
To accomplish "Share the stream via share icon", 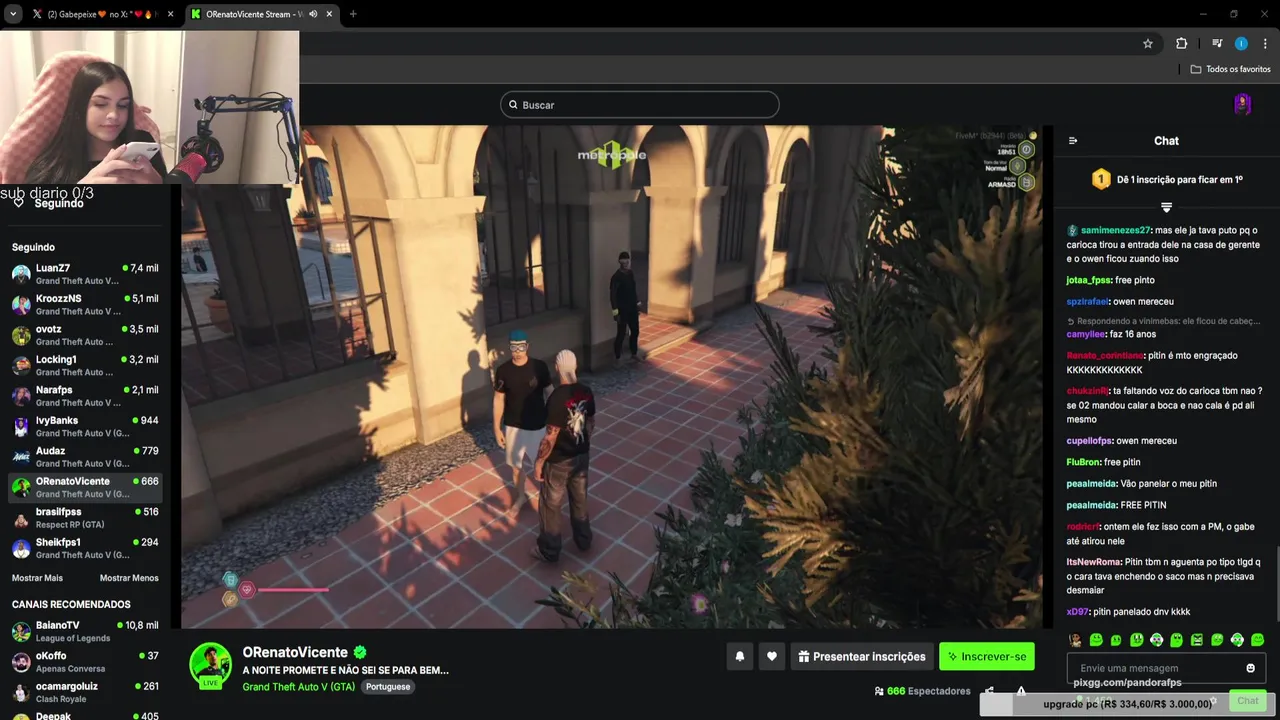I will tap(989, 691).
